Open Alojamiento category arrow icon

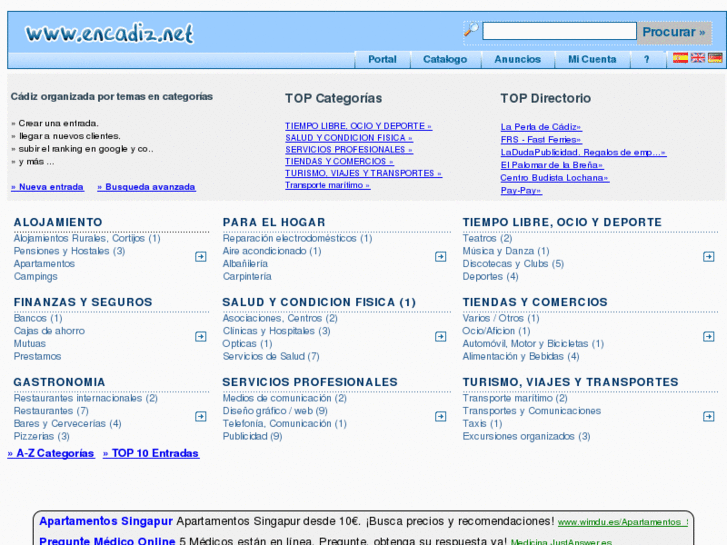(201, 256)
